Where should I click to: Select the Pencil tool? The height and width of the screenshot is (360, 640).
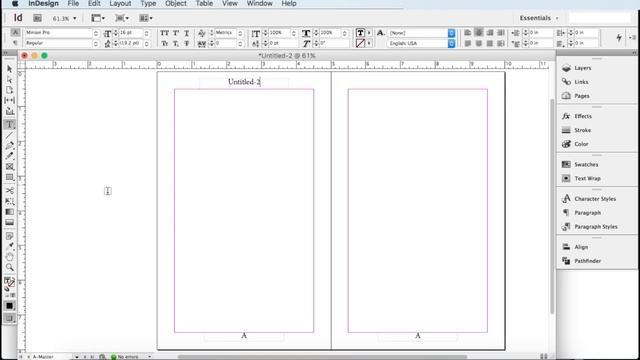pyautogui.click(x=10, y=156)
